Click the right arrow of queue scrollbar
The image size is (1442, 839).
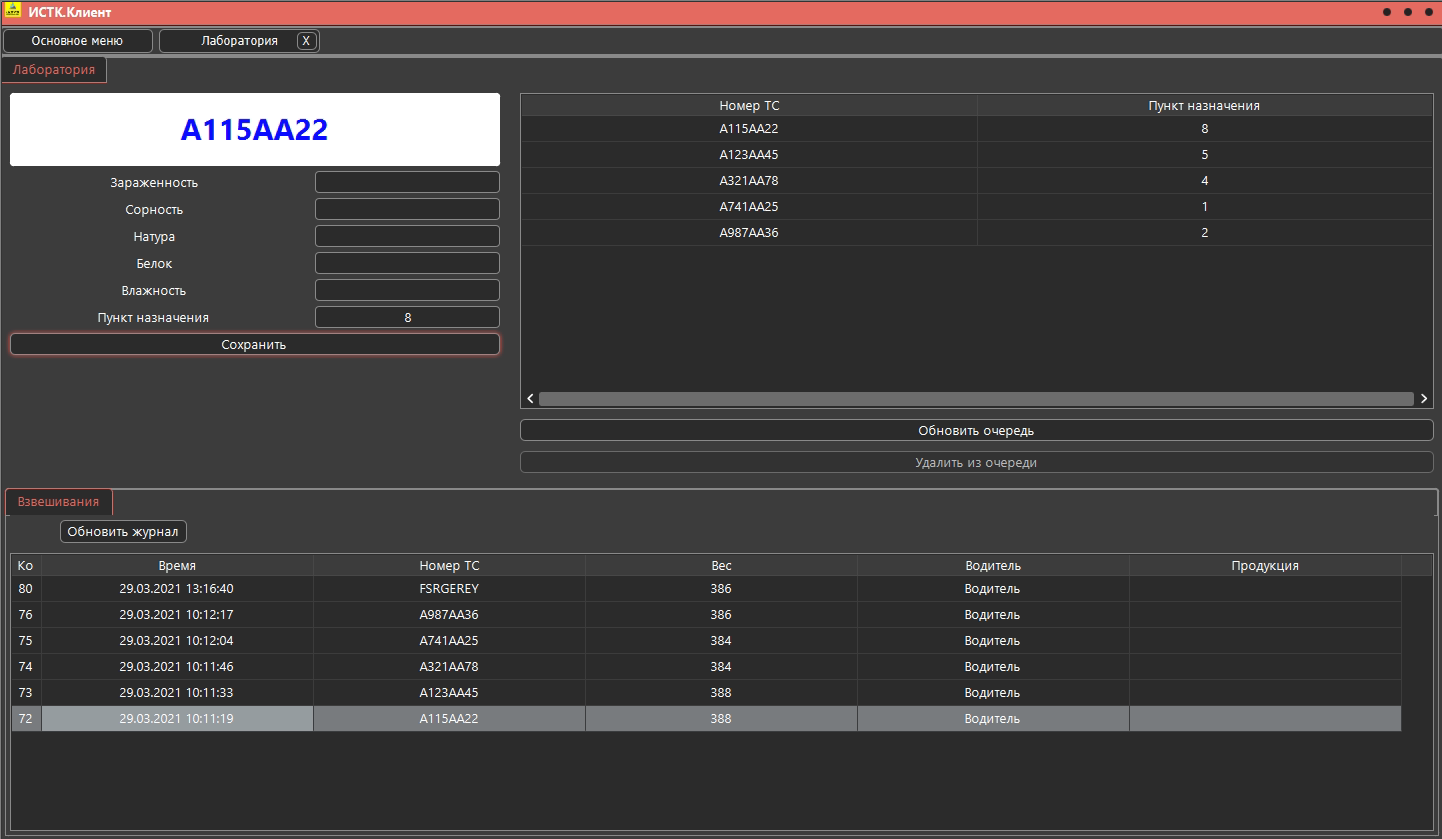coord(1424,398)
